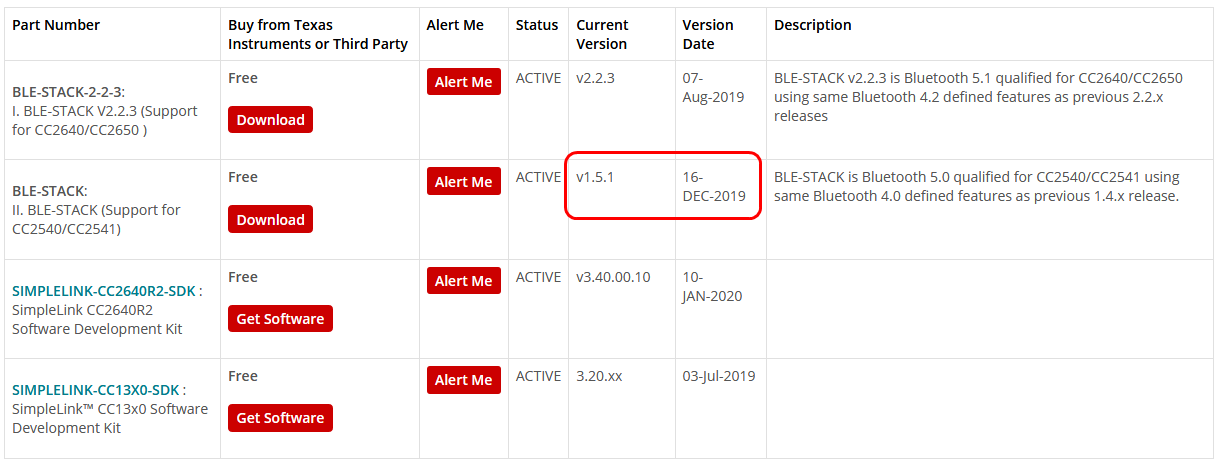Select the highlighted v1.5.1 version cell

tap(595, 177)
